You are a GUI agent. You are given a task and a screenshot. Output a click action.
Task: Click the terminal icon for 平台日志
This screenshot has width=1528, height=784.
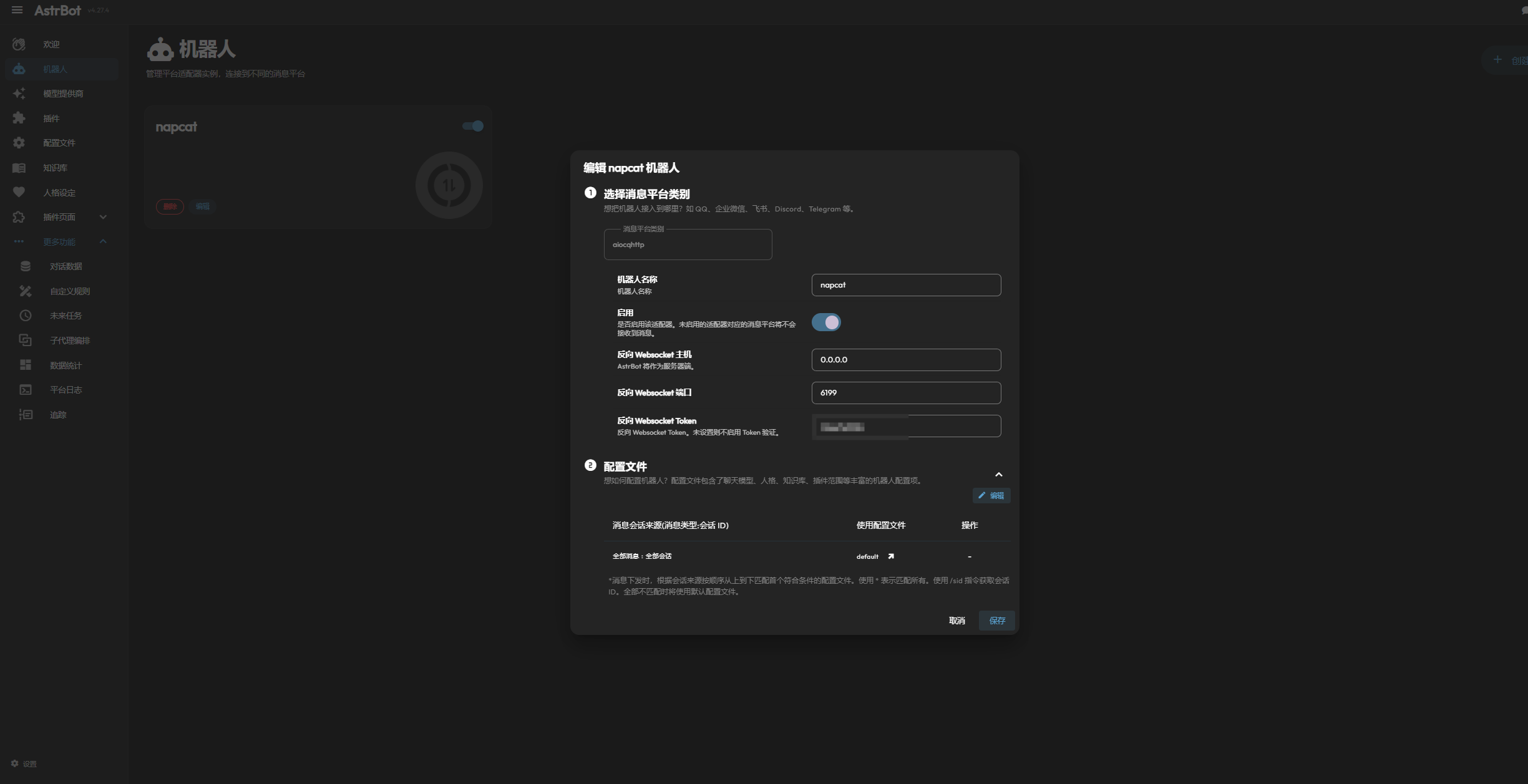click(26, 390)
